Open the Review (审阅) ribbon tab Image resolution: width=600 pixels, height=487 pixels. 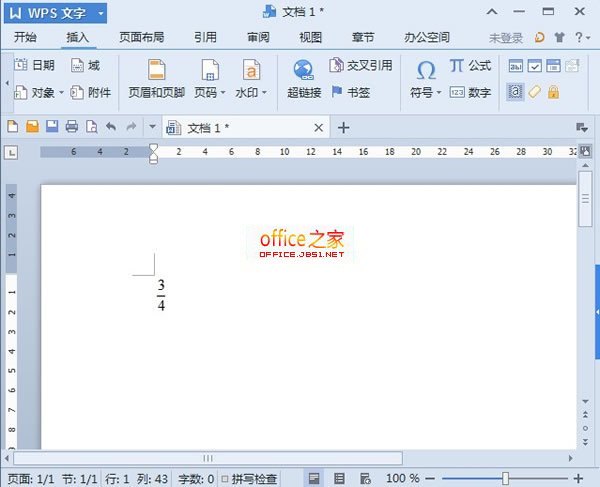pyautogui.click(x=258, y=37)
